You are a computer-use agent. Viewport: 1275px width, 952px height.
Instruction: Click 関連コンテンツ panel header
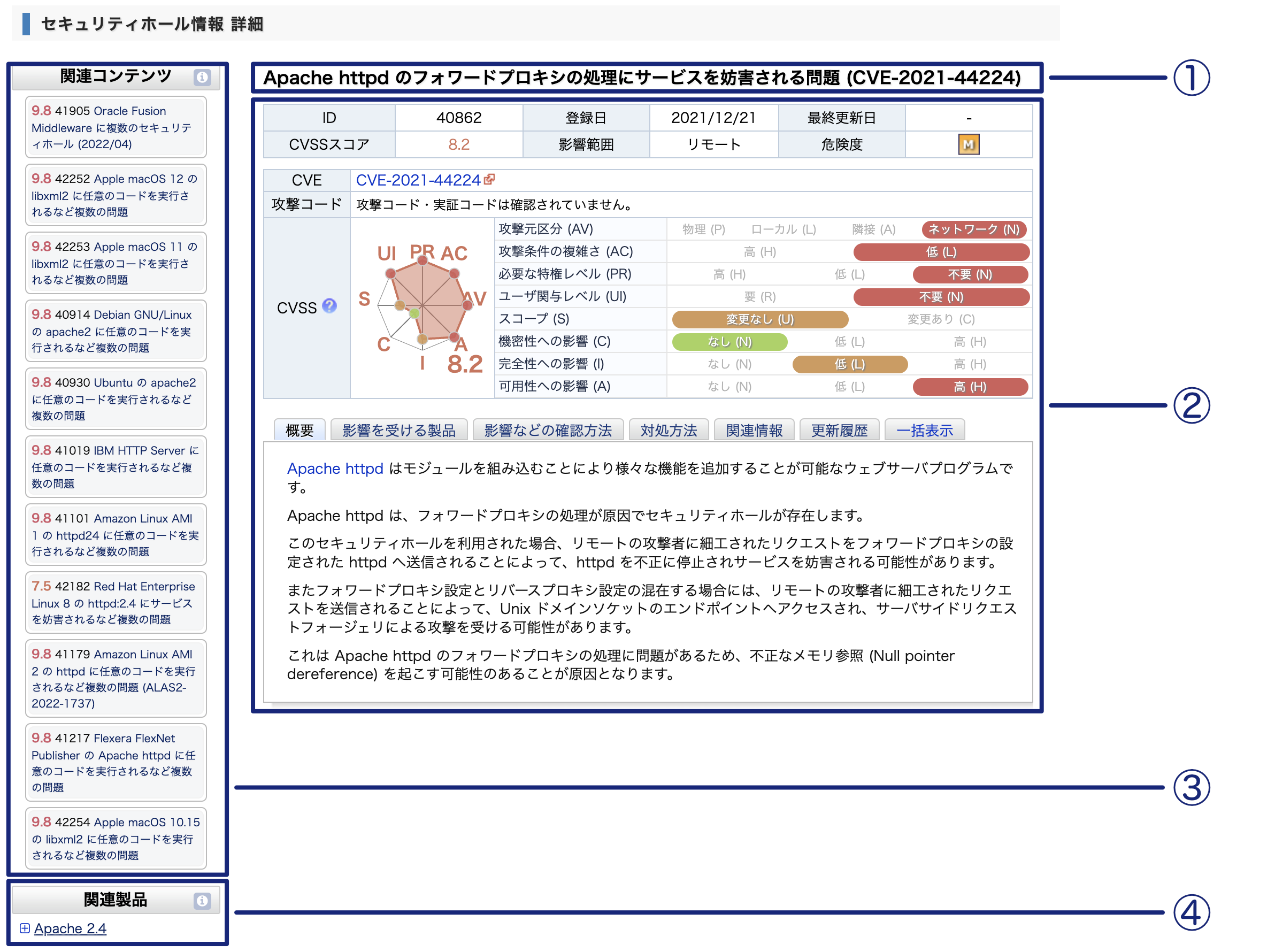point(116,76)
